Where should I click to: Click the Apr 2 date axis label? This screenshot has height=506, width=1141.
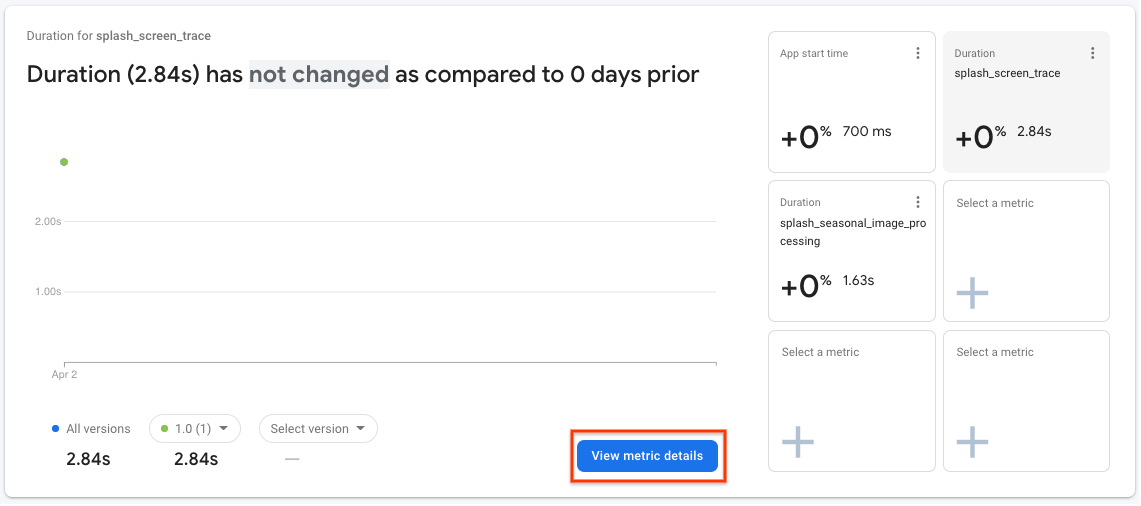coord(64,375)
